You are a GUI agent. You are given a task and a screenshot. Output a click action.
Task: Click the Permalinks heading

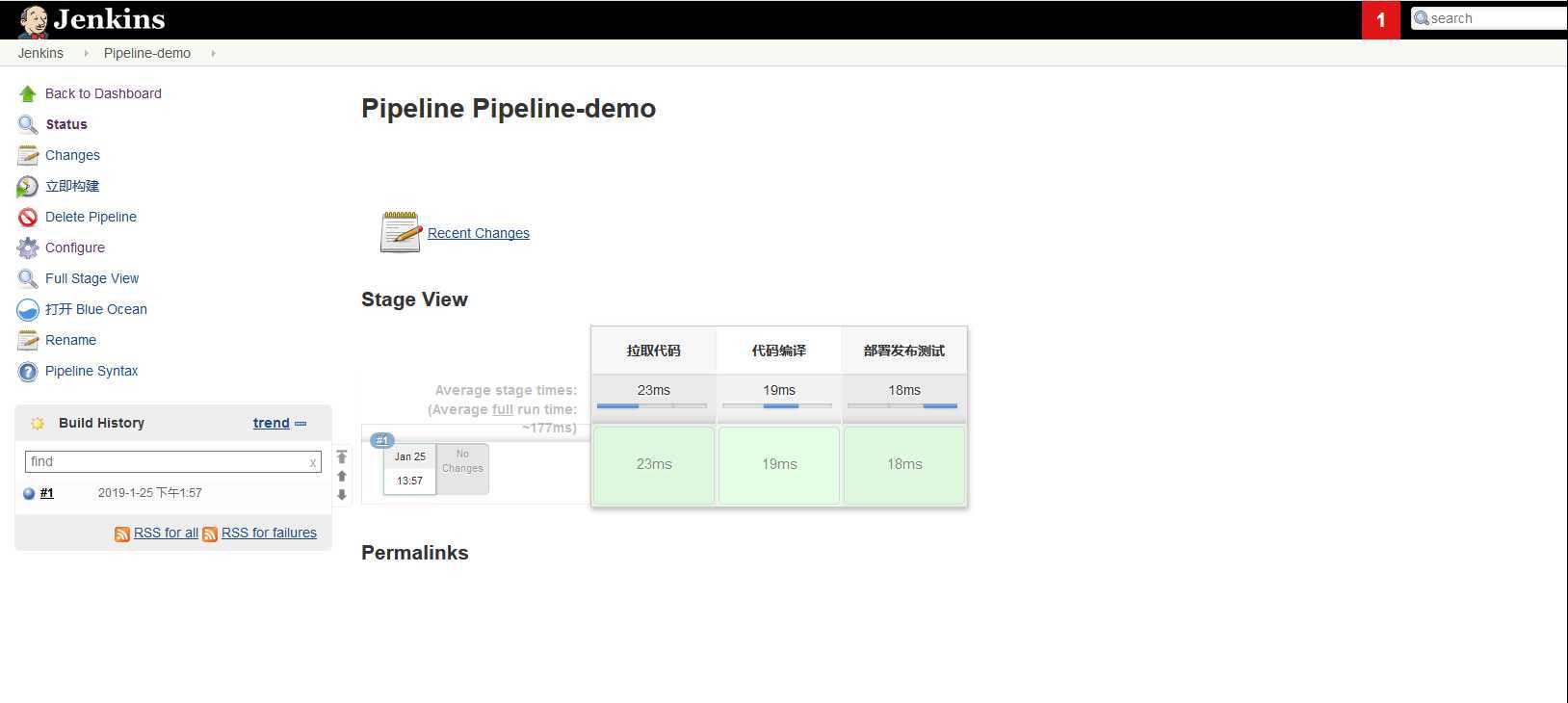coord(415,553)
